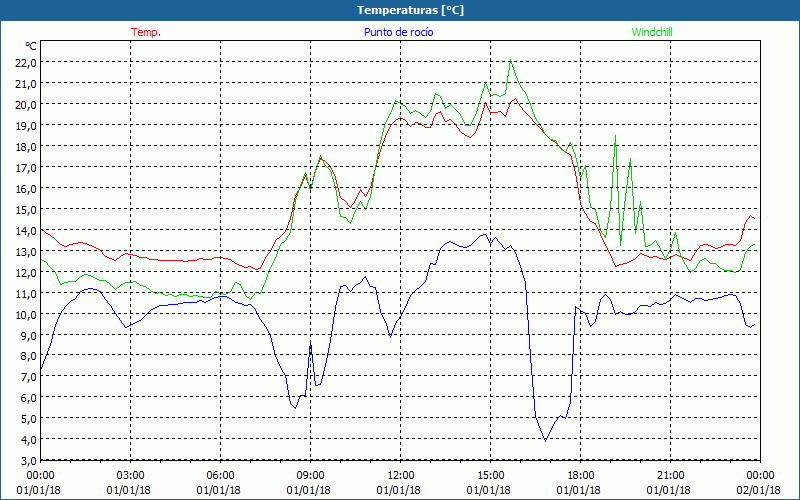Select the blue 'Punto de rocío' legend label
The height and width of the screenshot is (500, 800).
(x=398, y=32)
